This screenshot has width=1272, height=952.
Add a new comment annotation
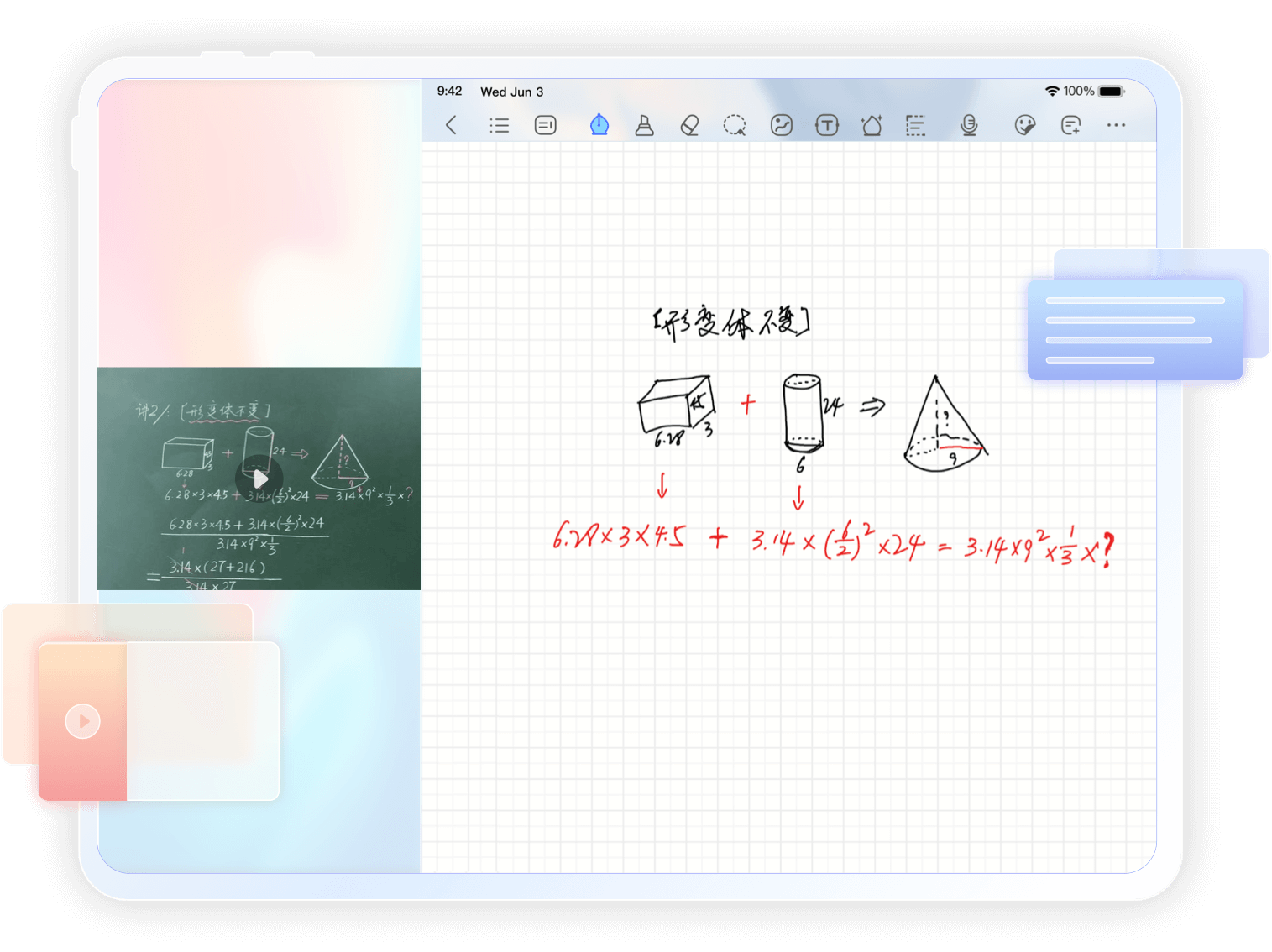[x=1071, y=125]
